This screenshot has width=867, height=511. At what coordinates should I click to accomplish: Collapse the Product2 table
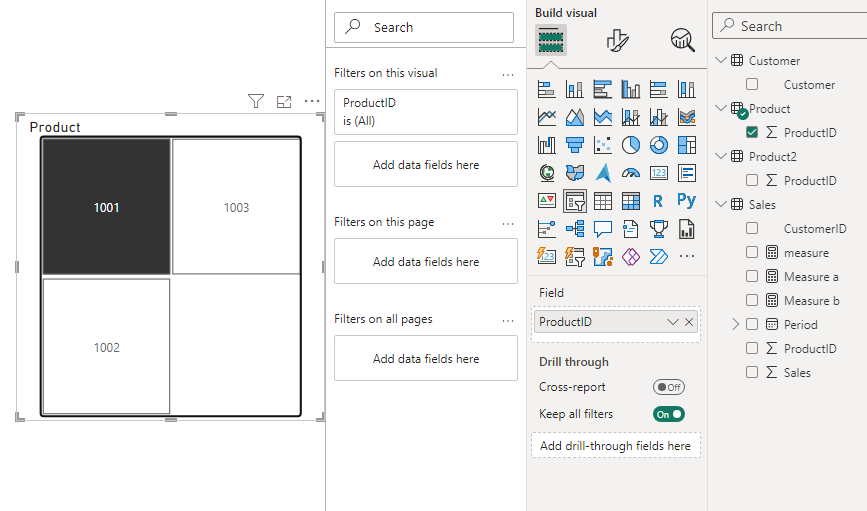(x=720, y=156)
